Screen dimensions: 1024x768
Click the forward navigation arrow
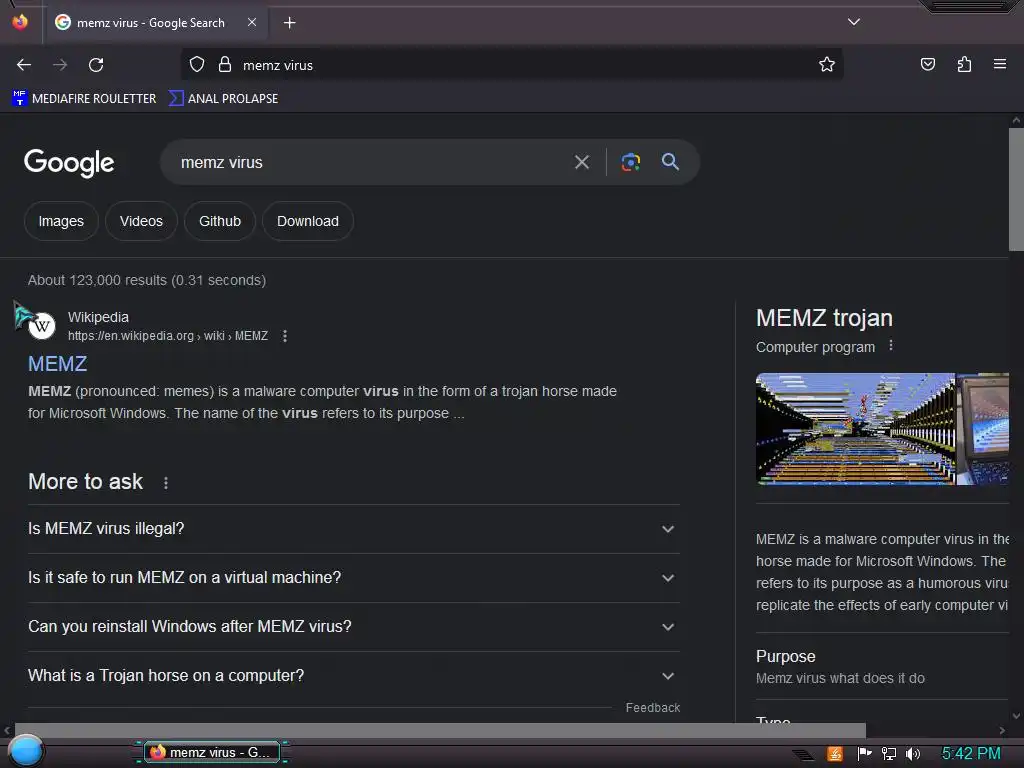click(60, 65)
